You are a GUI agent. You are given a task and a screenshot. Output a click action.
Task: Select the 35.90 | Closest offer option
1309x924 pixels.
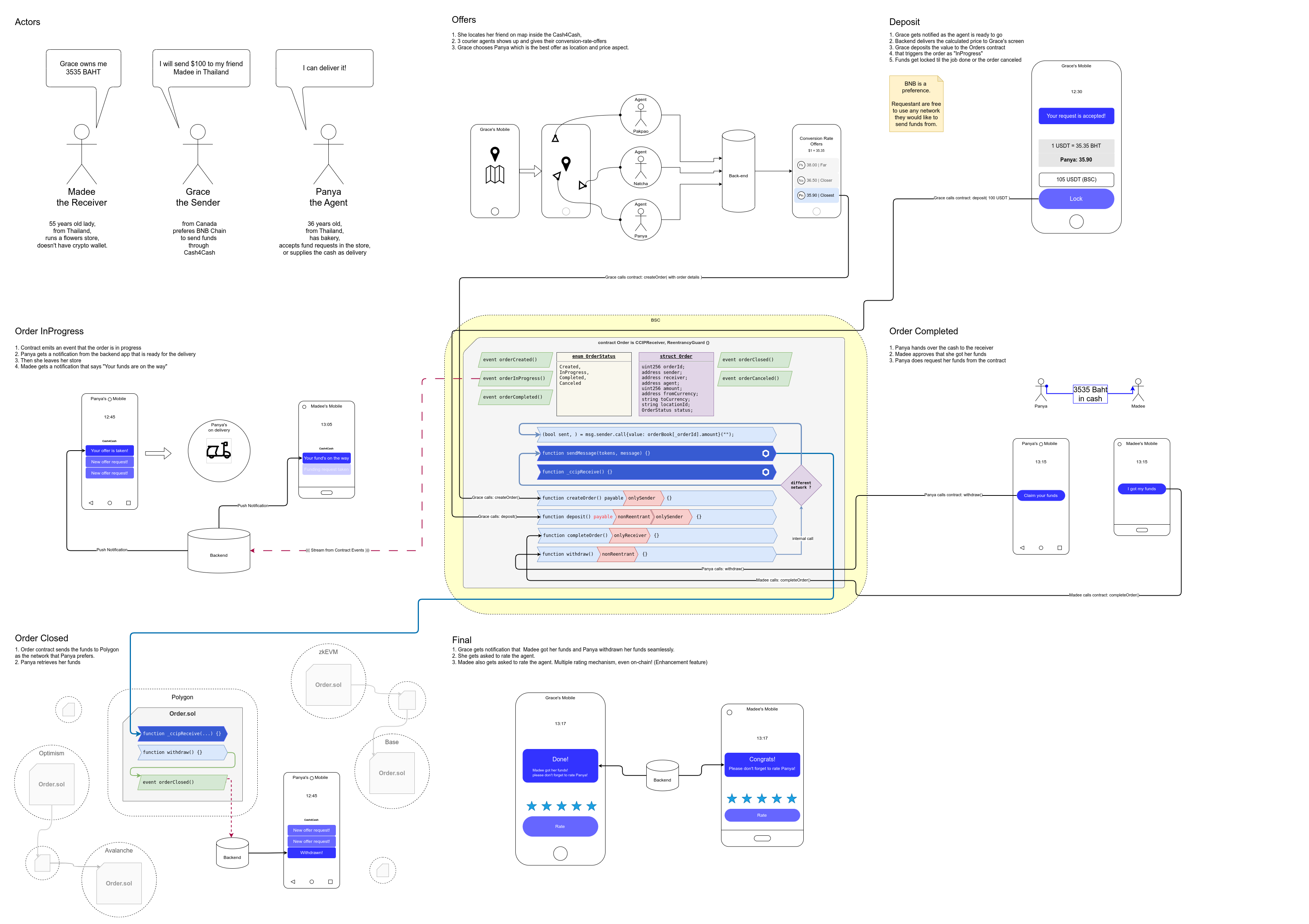(816, 196)
